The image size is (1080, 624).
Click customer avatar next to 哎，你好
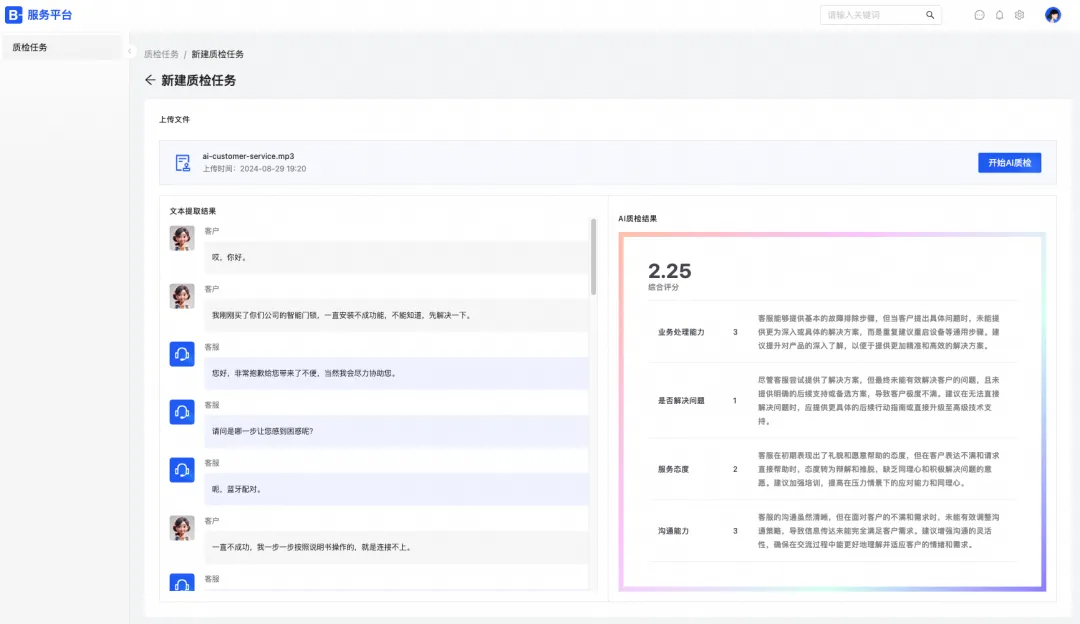tap(182, 238)
